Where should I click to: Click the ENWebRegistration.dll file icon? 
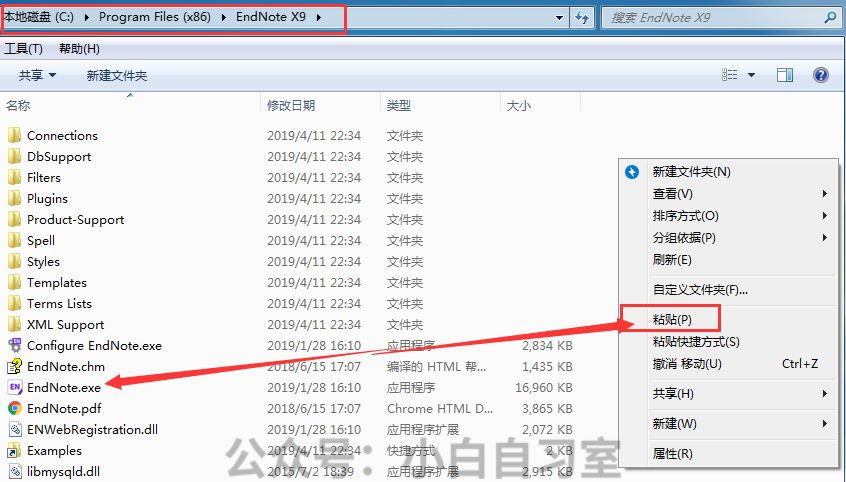coord(14,429)
